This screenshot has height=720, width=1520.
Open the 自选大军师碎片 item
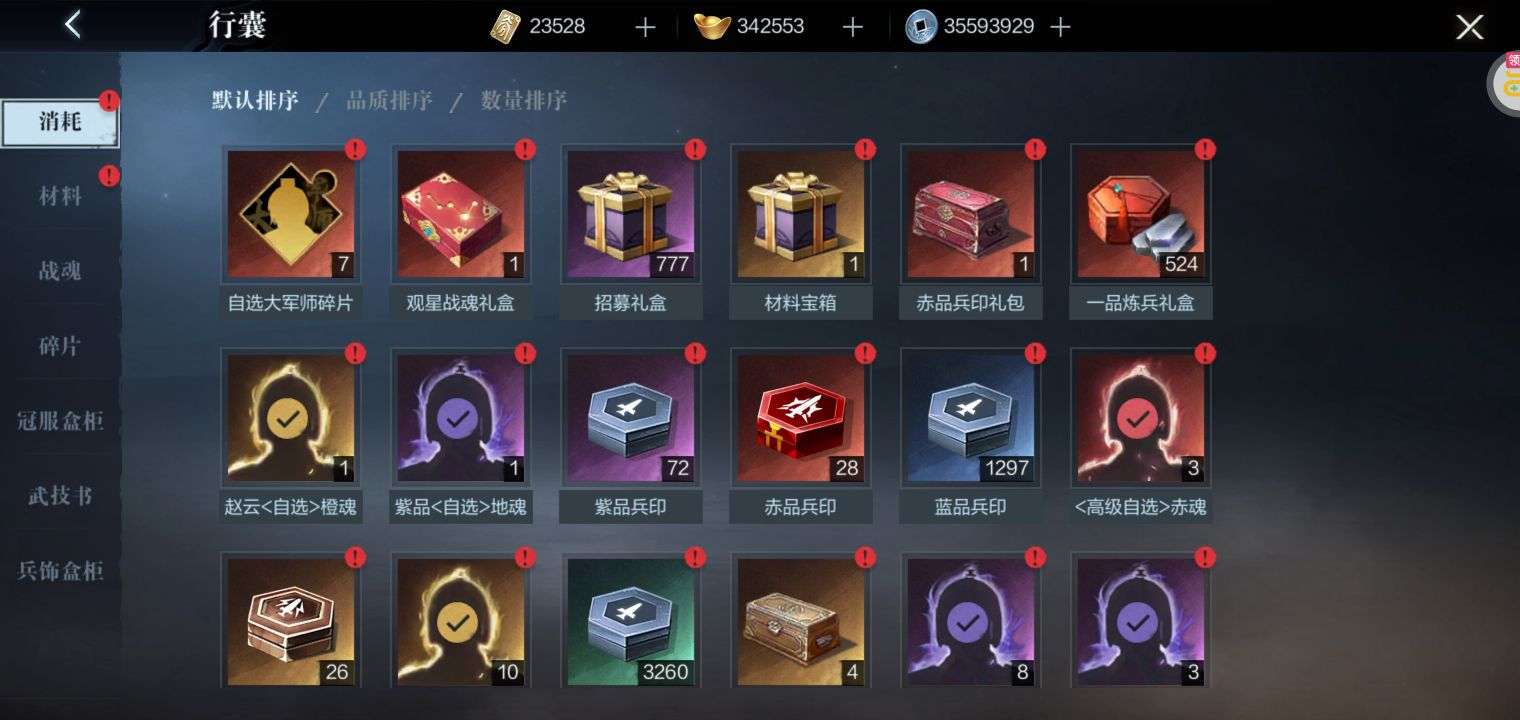tap(291, 214)
